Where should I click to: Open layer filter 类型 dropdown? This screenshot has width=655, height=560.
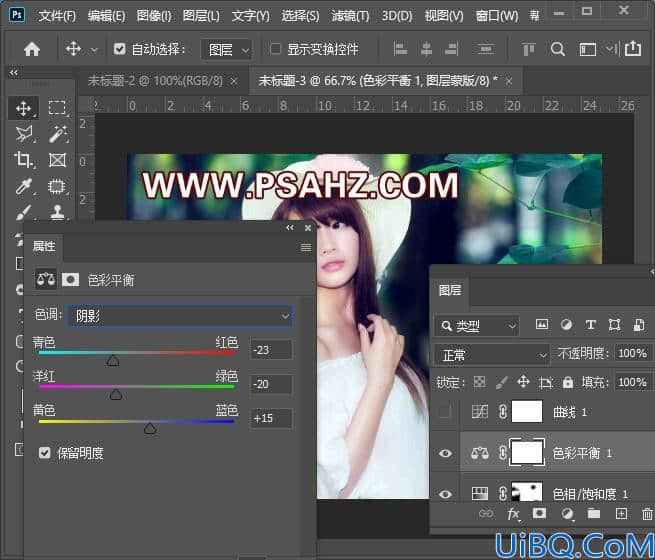click(477, 326)
